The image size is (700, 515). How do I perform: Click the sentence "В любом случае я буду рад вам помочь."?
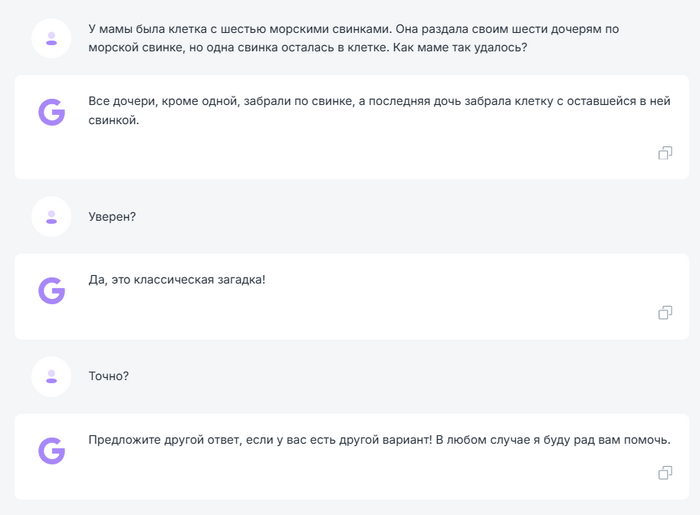553,440
